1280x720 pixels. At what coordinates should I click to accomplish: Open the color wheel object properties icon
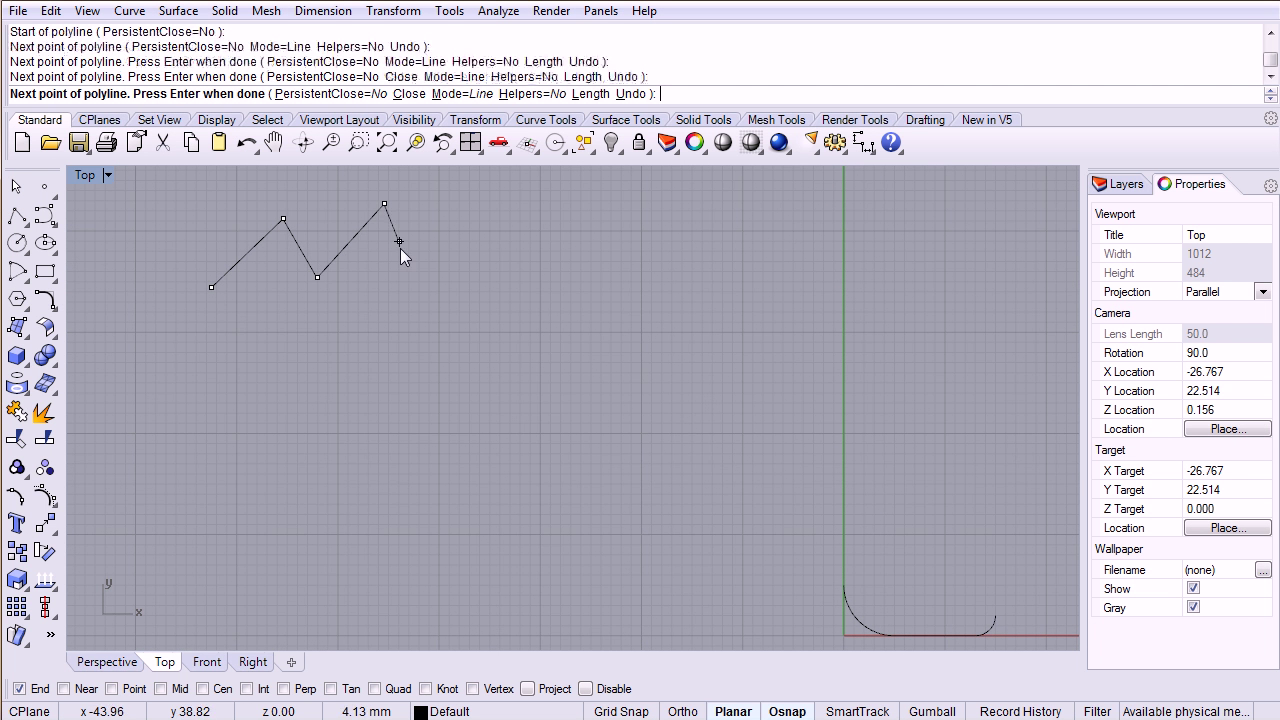point(695,143)
